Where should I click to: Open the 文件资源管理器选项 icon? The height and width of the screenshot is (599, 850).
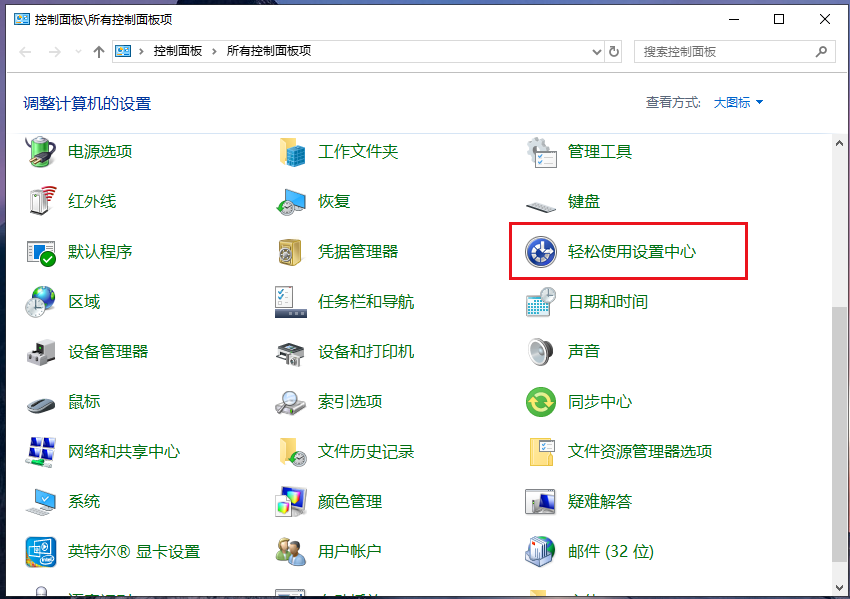[x=542, y=452]
